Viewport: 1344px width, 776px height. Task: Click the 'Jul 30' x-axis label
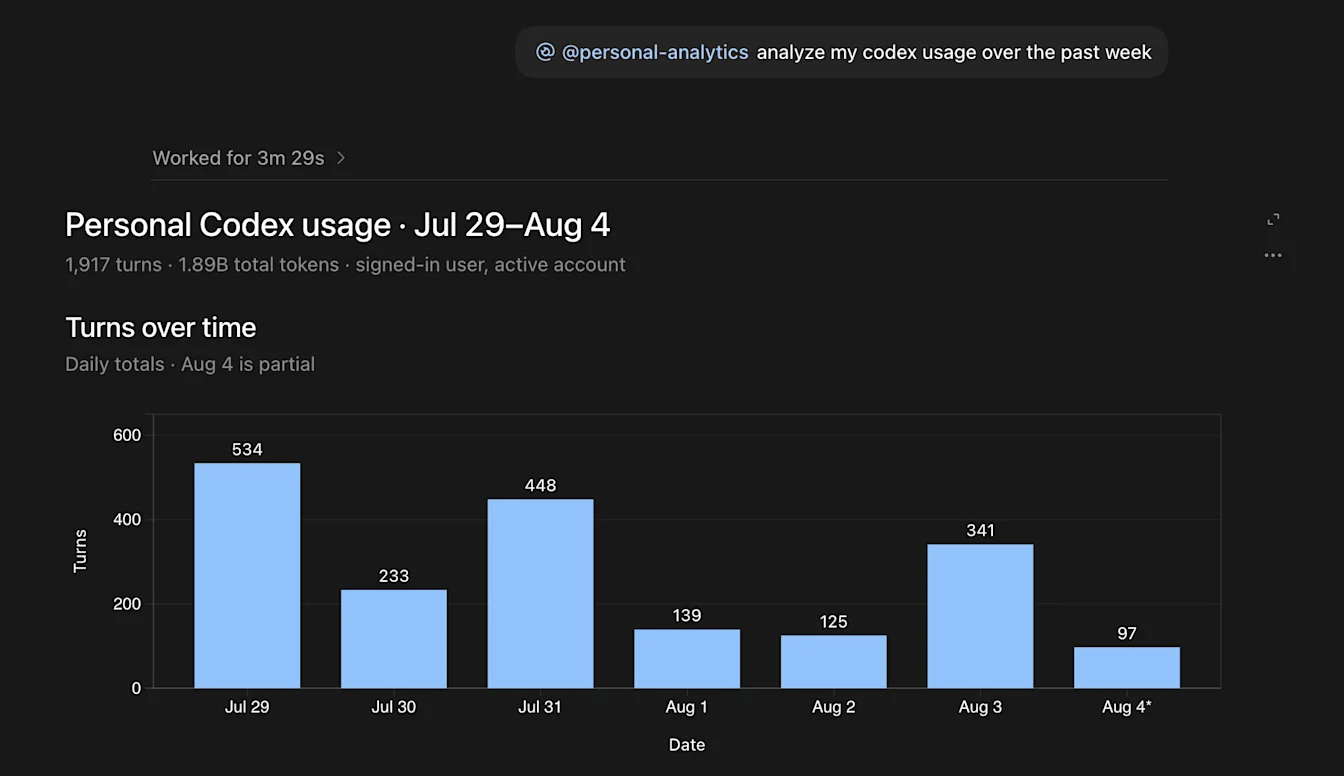[x=394, y=707]
